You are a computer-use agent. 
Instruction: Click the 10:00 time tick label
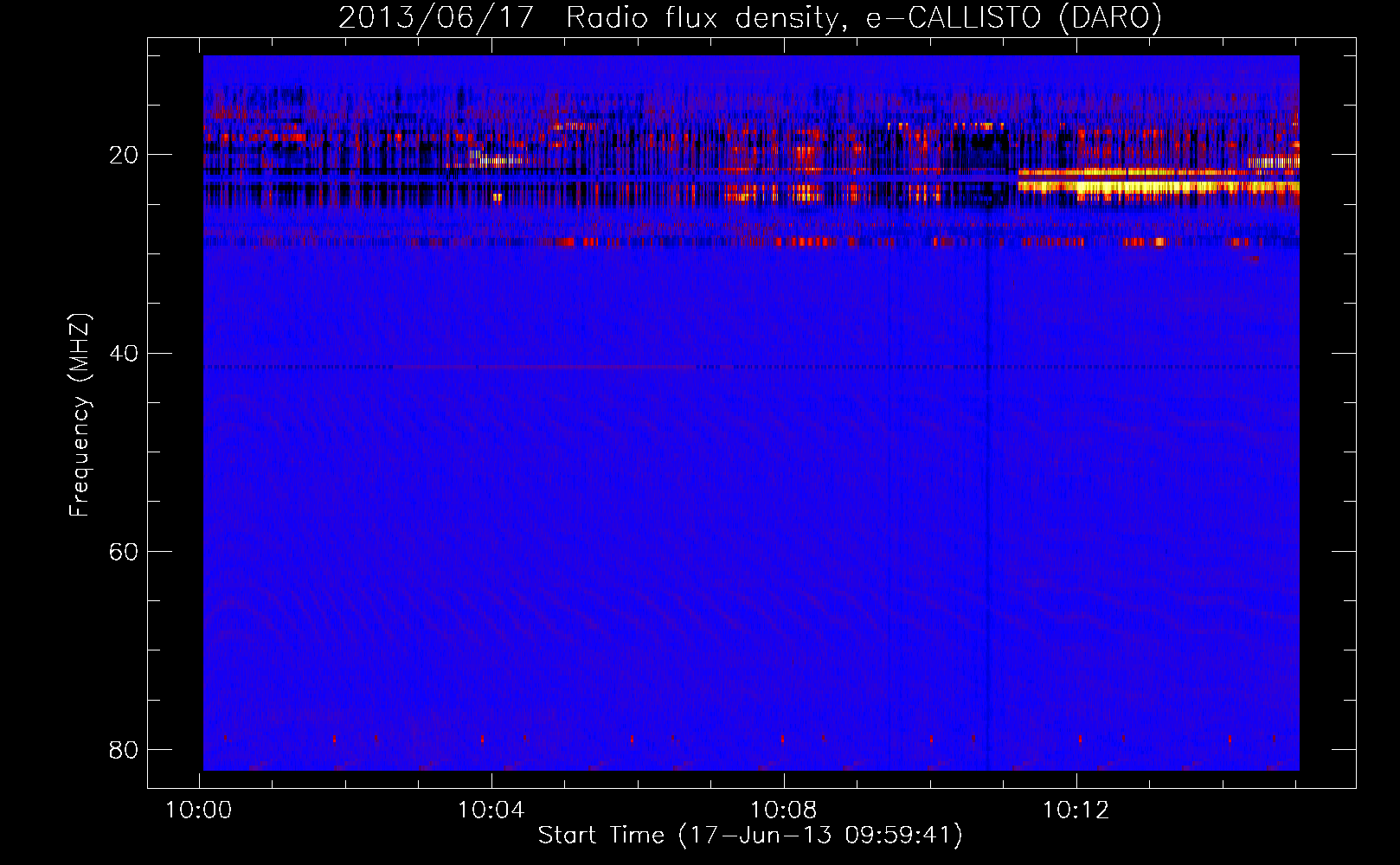click(199, 811)
